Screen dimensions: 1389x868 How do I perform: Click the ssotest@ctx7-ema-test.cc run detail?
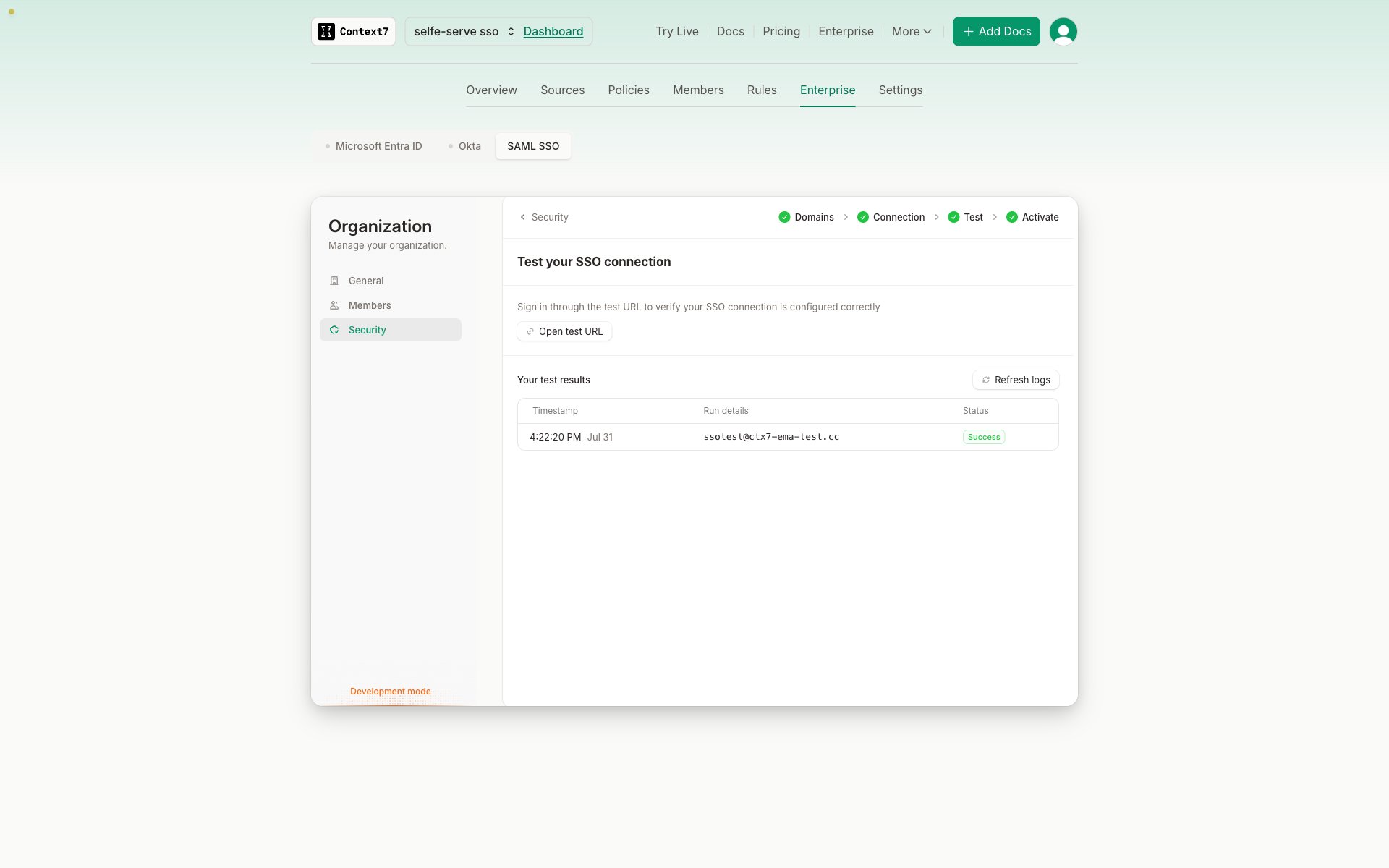tap(771, 437)
